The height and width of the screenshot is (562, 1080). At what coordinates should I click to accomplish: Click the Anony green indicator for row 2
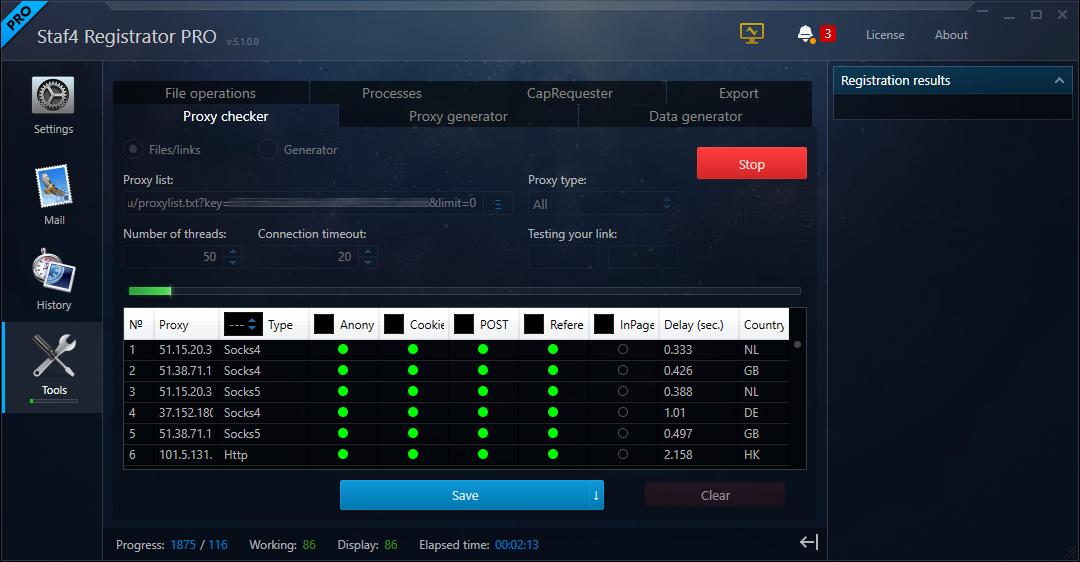click(343, 371)
